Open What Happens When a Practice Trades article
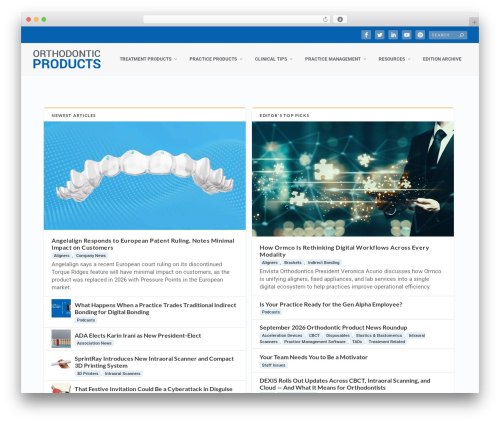500x423 pixels. [155, 308]
